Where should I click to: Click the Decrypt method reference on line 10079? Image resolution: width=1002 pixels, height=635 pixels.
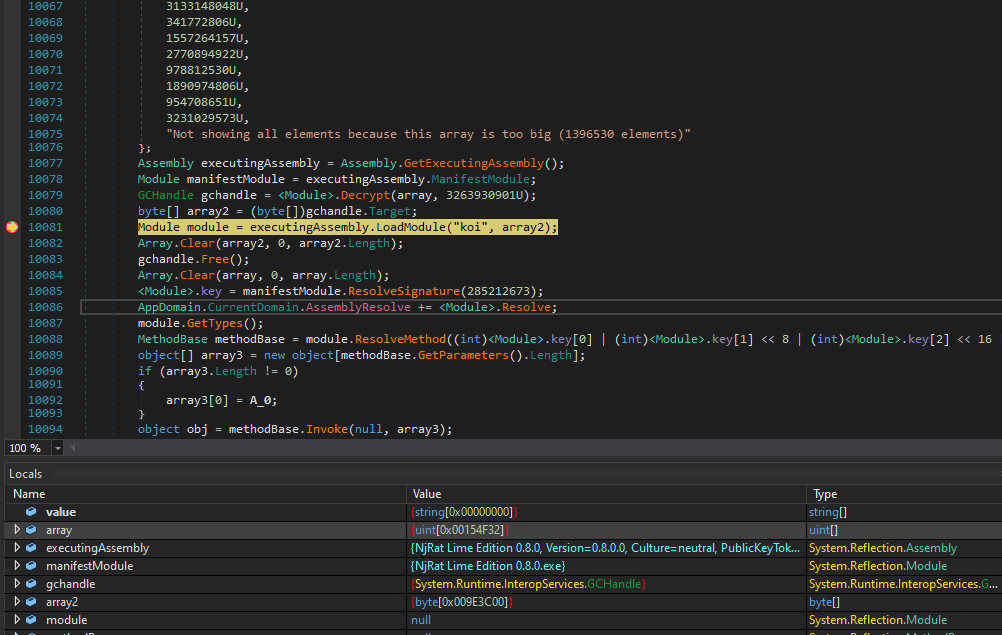coord(366,195)
